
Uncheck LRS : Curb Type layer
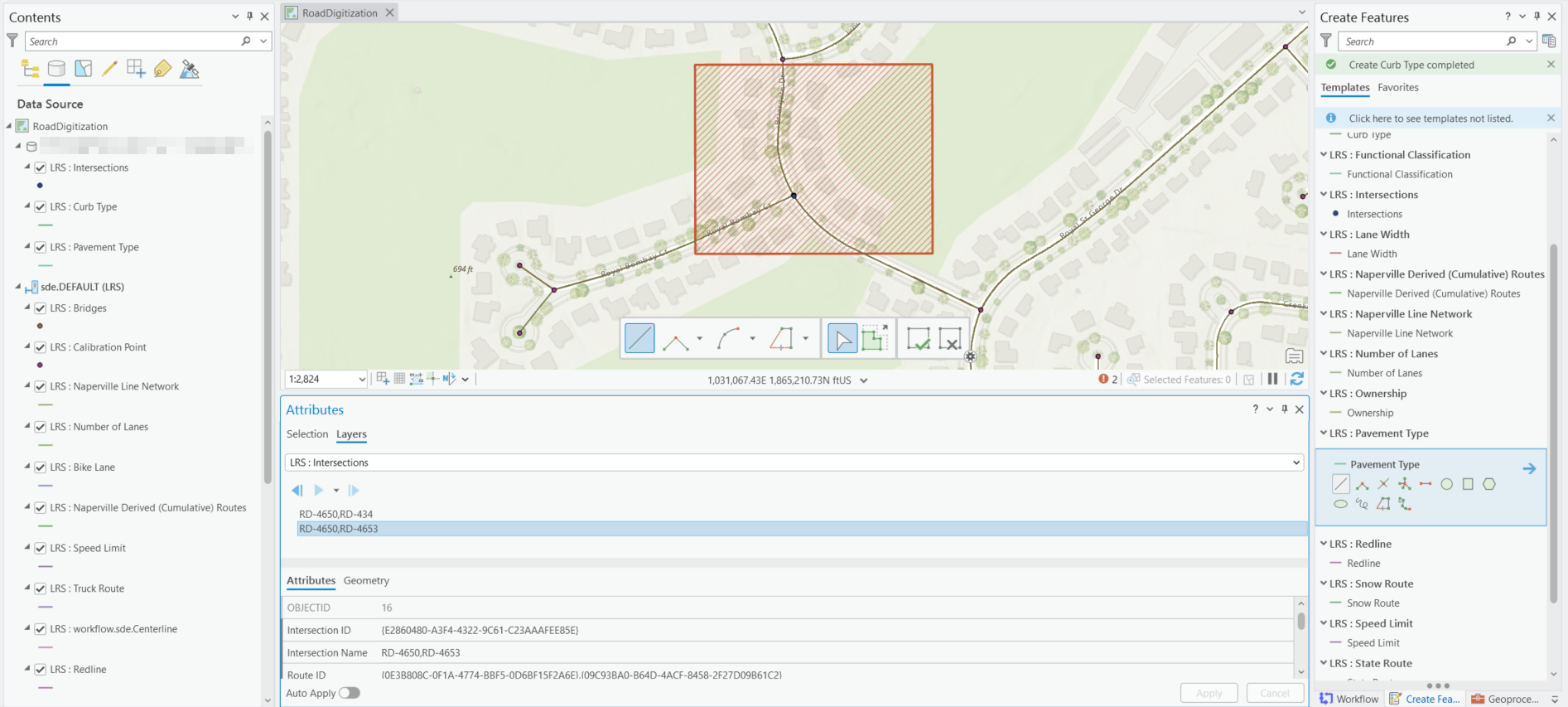(40, 207)
